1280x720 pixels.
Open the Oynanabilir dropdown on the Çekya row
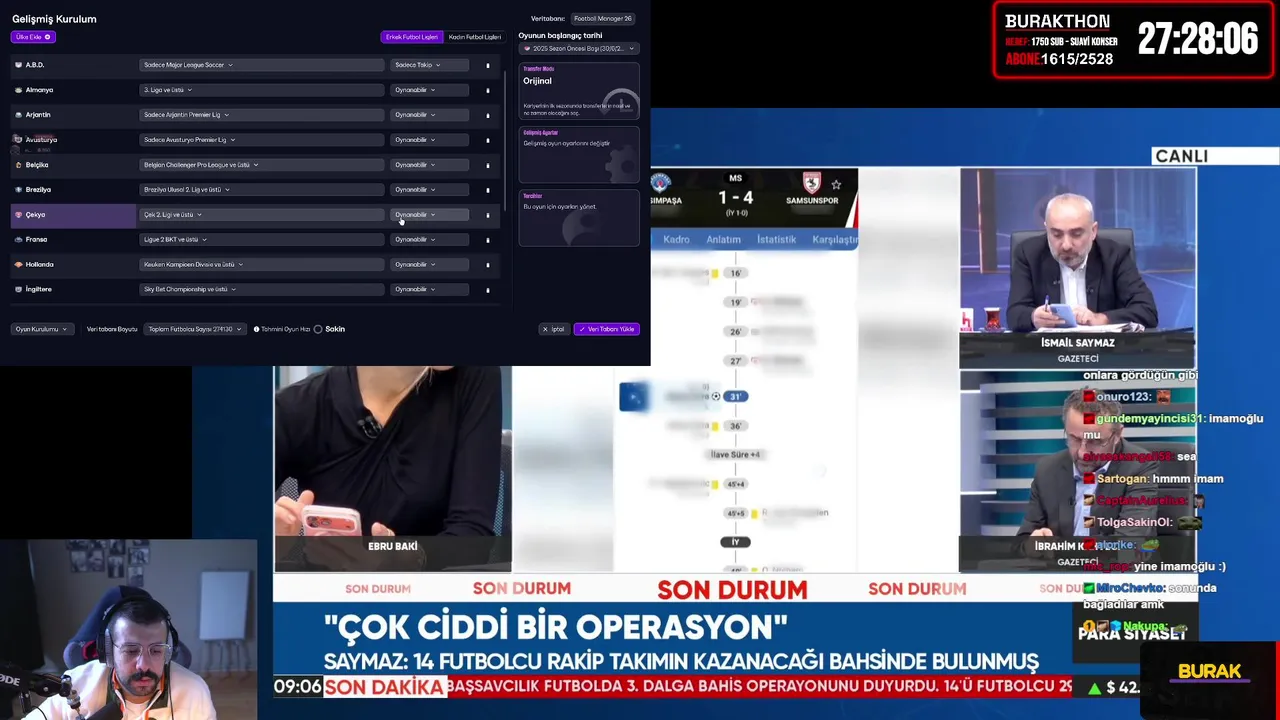(429, 214)
